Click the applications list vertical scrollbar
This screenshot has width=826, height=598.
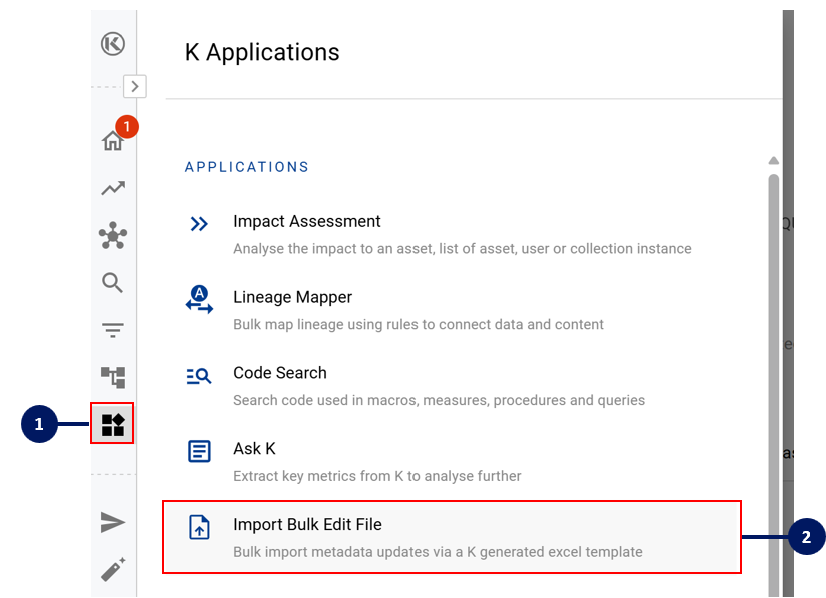773,380
